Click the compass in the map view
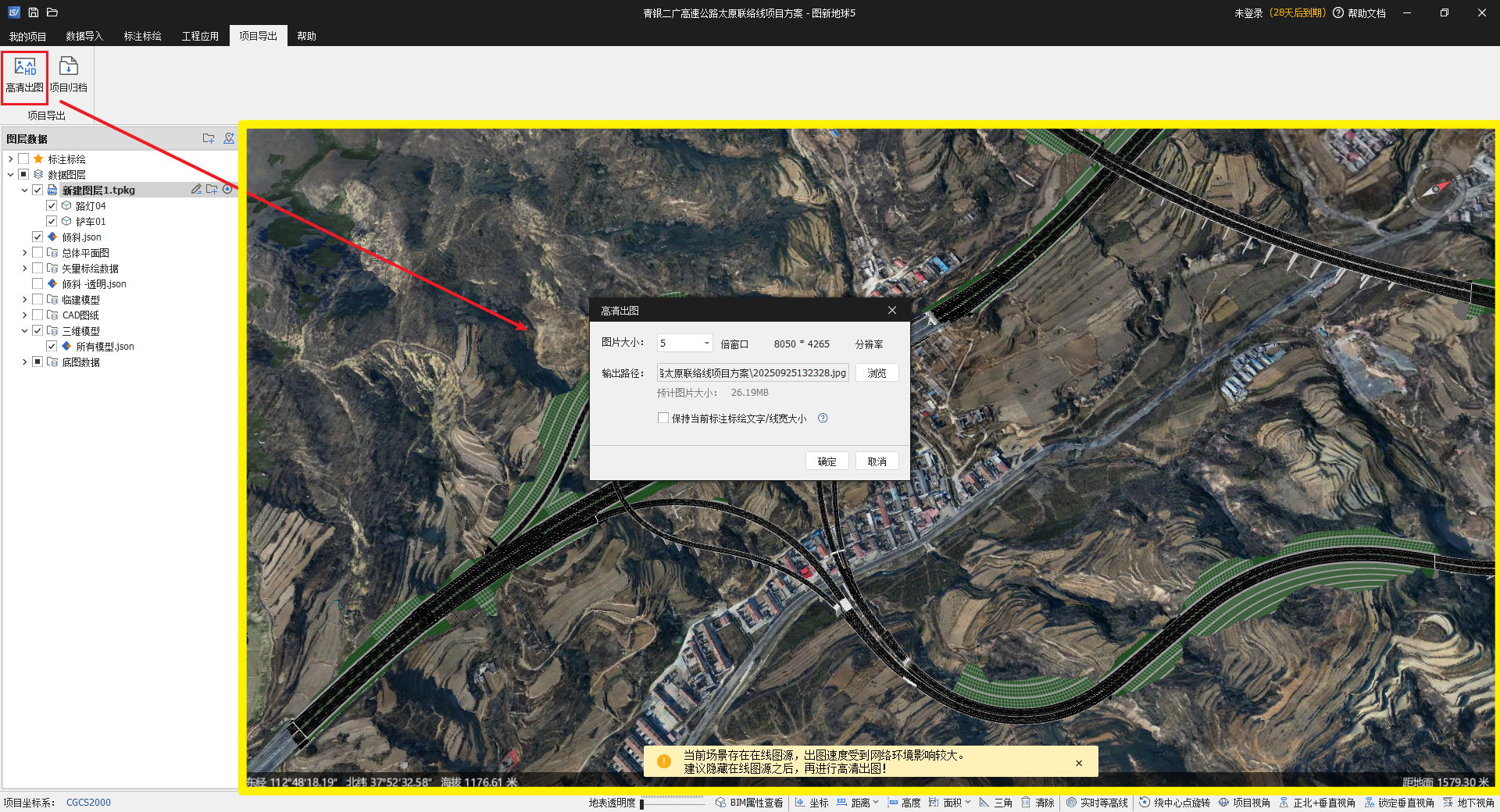 (x=1435, y=188)
